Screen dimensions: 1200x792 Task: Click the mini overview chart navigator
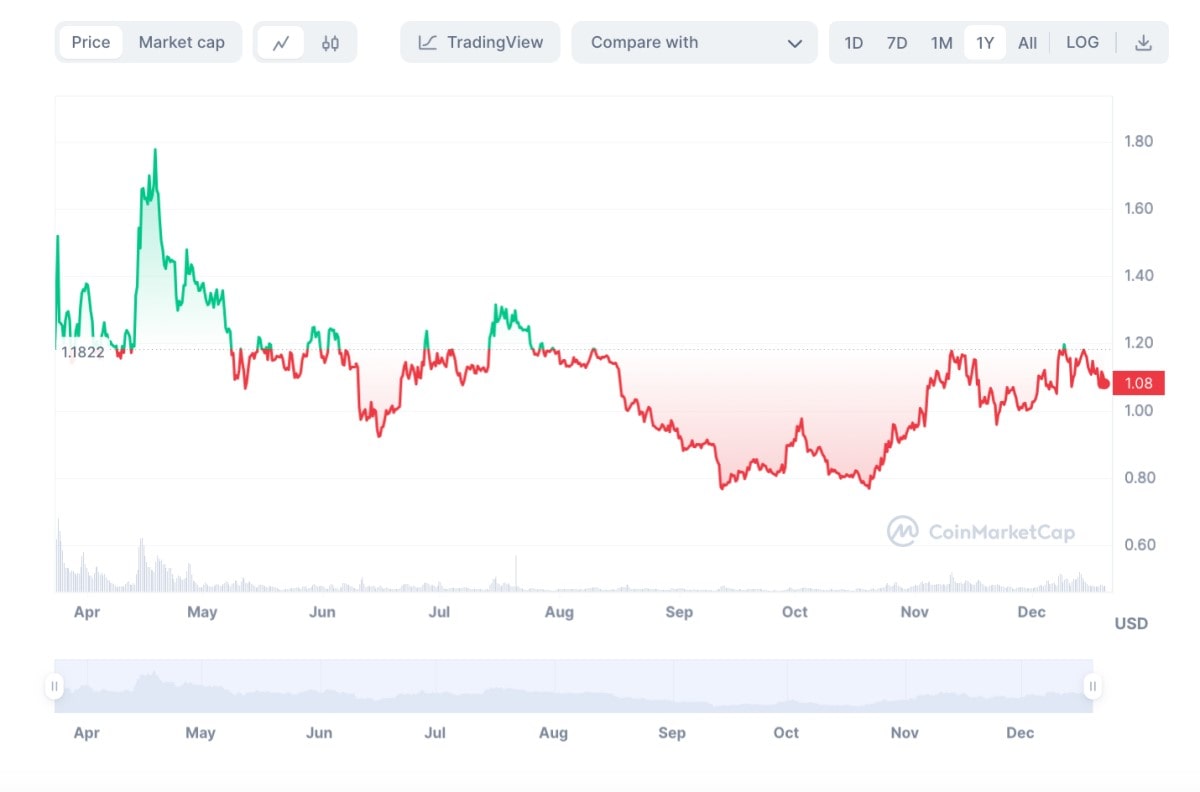(x=574, y=686)
